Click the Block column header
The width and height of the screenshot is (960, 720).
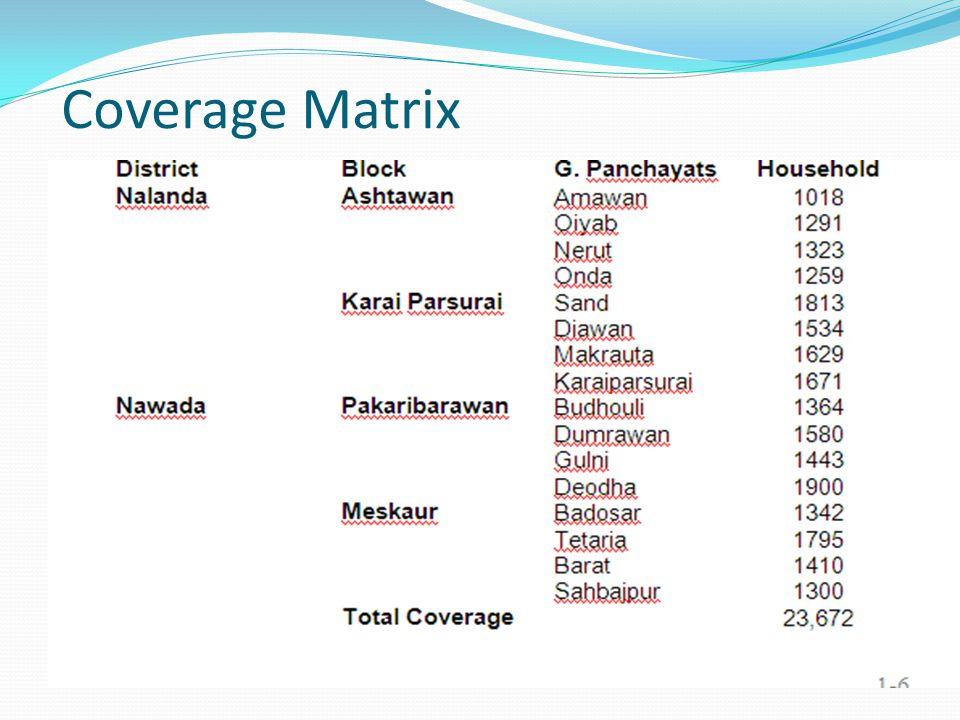(373, 168)
